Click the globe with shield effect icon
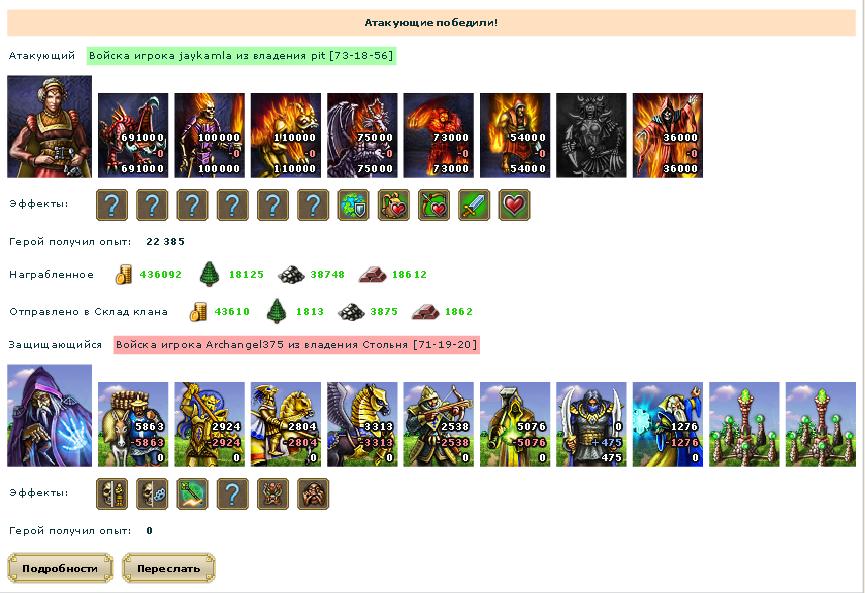This screenshot has width=865, height=593. (x=353, y=205)
